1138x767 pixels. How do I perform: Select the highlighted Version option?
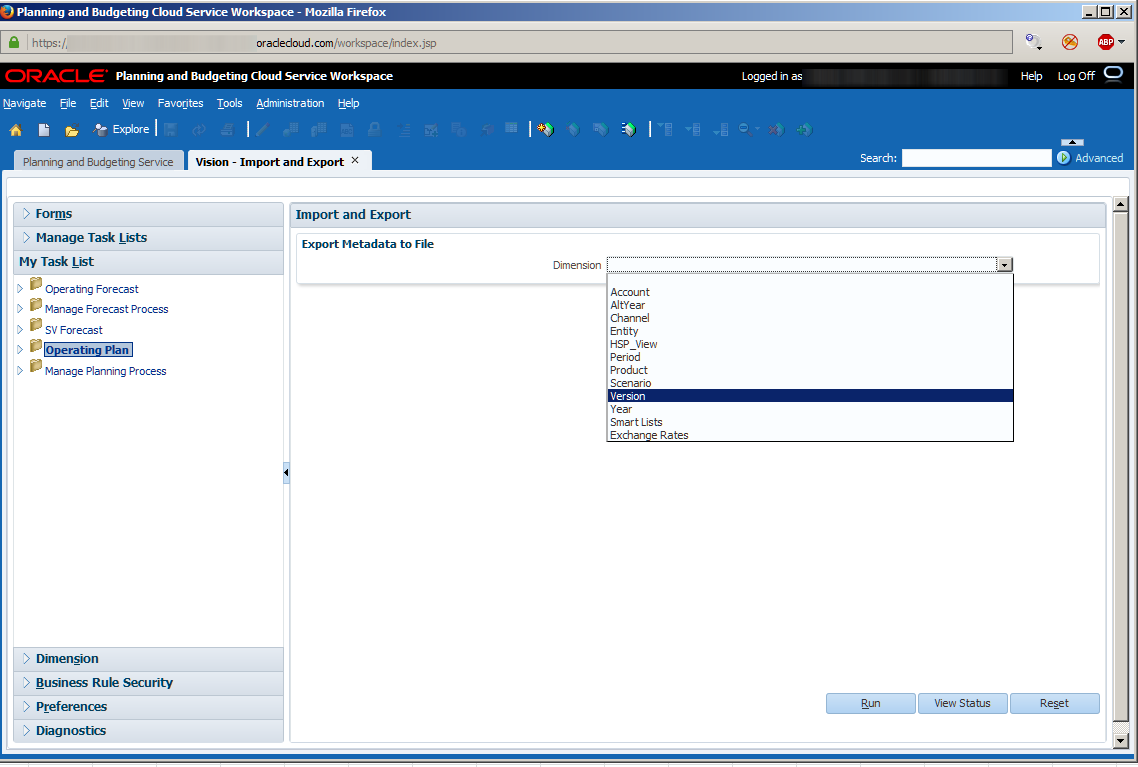tap(810, 396)
